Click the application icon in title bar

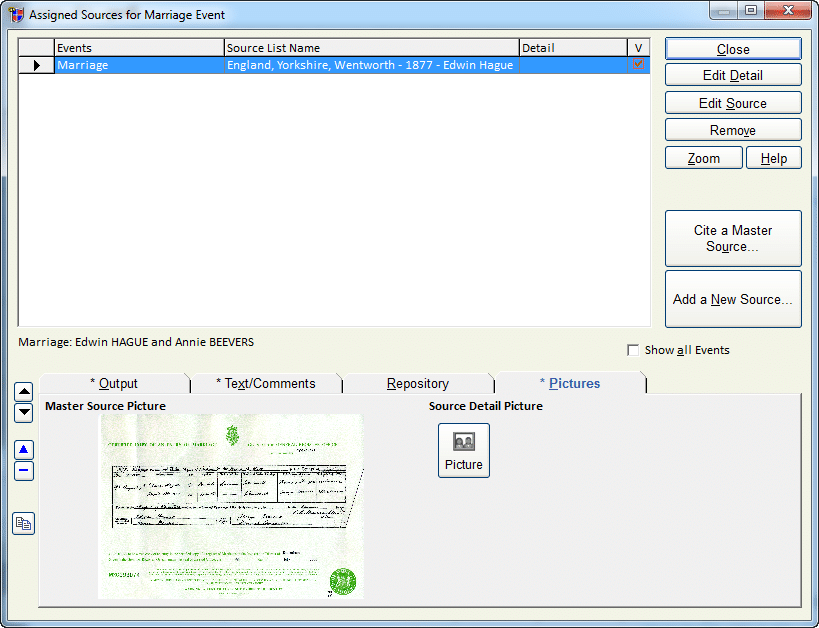pos(17,15)
